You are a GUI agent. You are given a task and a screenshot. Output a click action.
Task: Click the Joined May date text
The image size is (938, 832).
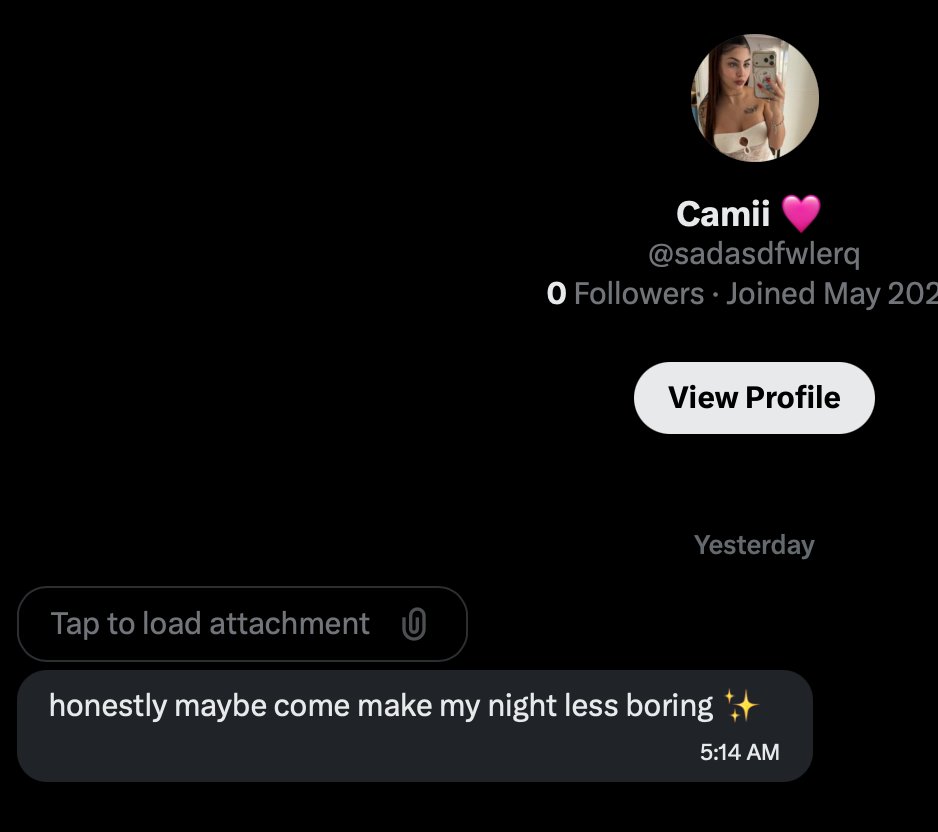coord(832,294)
